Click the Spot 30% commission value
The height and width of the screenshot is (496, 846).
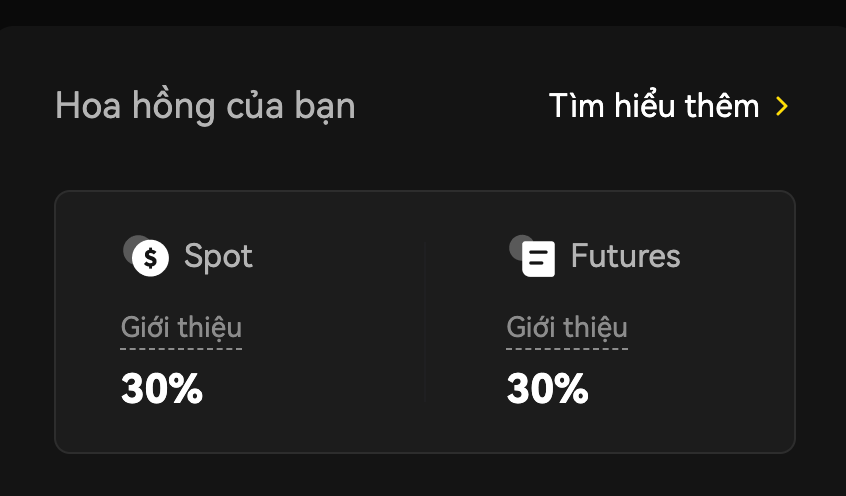(x=161, y=389)
